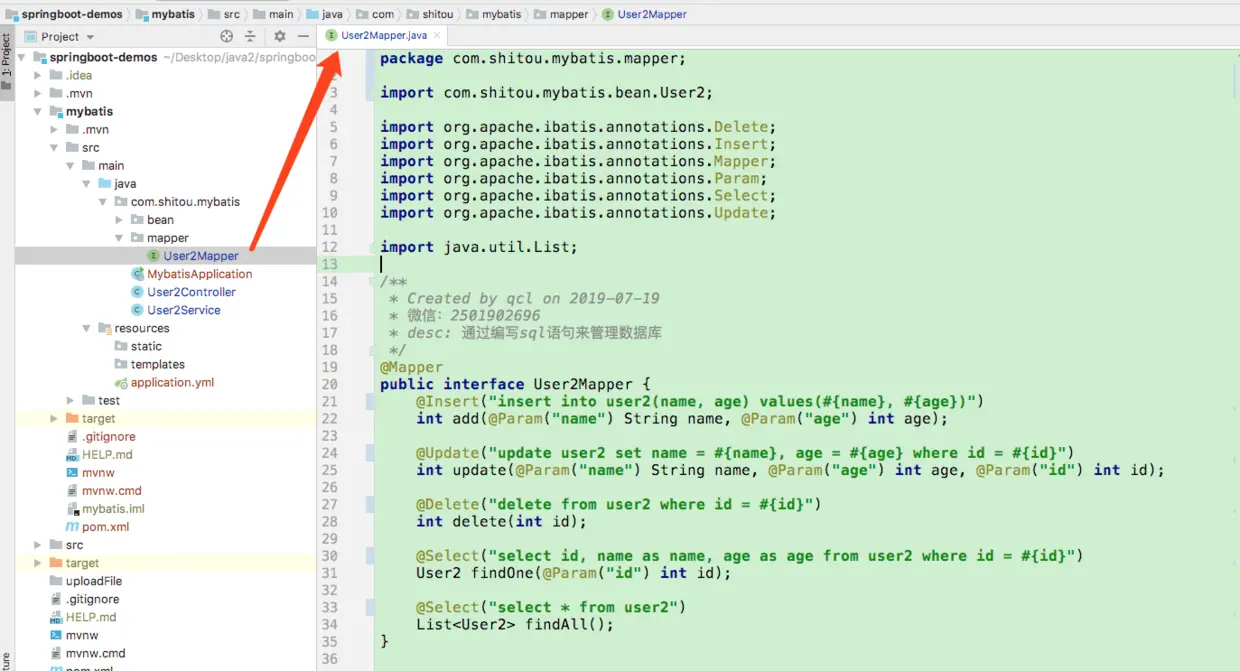
Task: Hide the Project tool window with the minus icon
Action: pyautogui.click(x=303, y=36)
